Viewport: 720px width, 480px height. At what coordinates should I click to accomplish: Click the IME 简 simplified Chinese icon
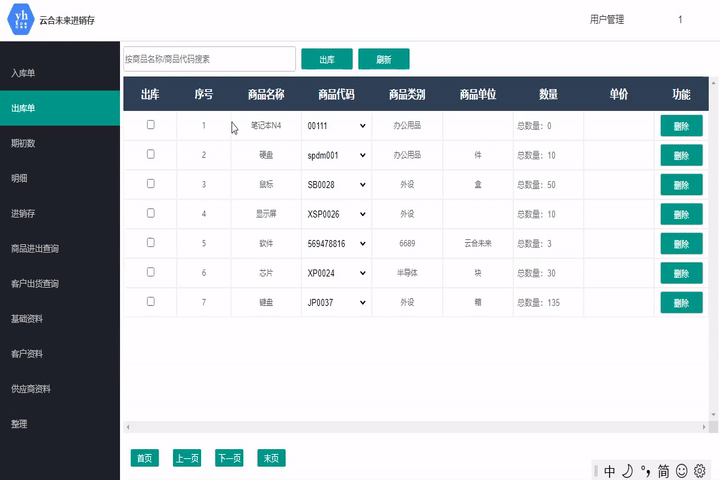[x=663, y=470]
